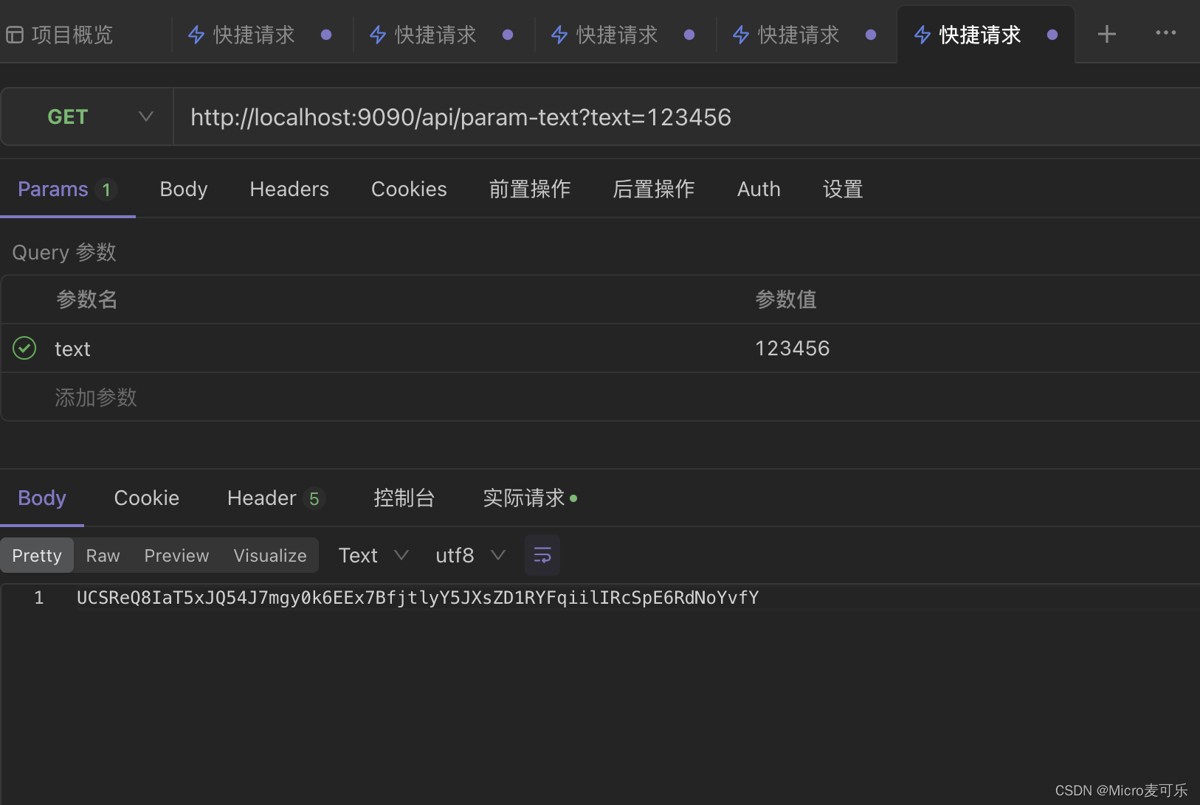Click the 添加参数 placeholder row
The image size is (1200, 805).
(x=95, y=397)
